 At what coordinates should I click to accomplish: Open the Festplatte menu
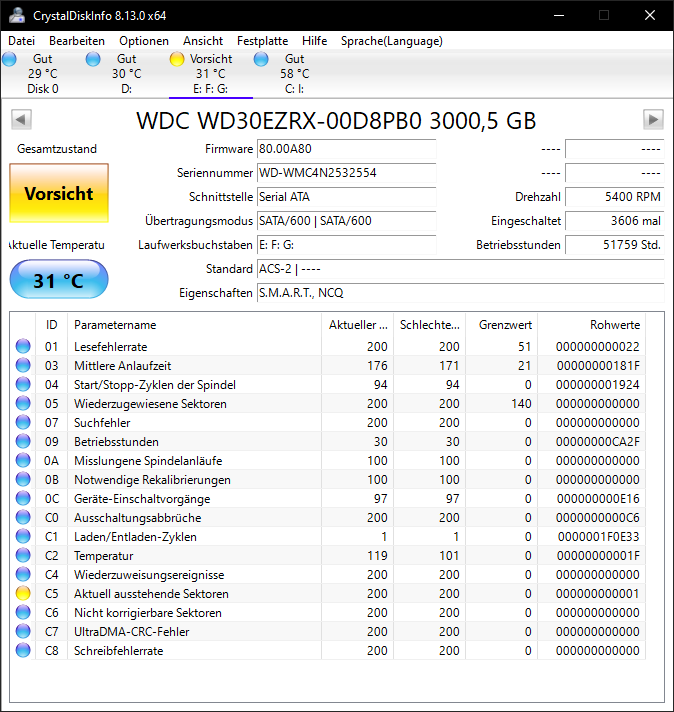point(263,41)
